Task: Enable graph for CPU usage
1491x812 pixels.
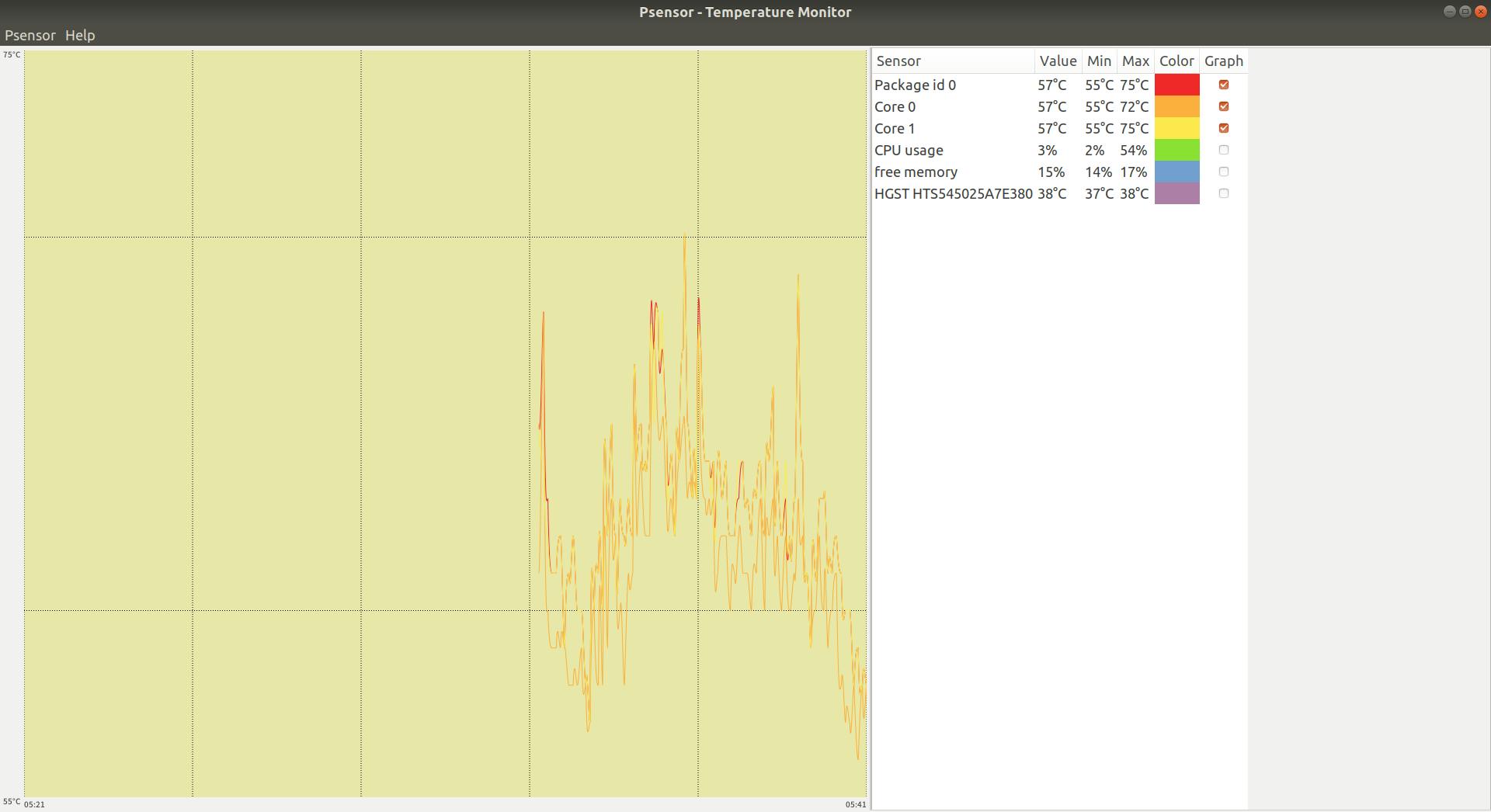Action: pos(1224,150)
